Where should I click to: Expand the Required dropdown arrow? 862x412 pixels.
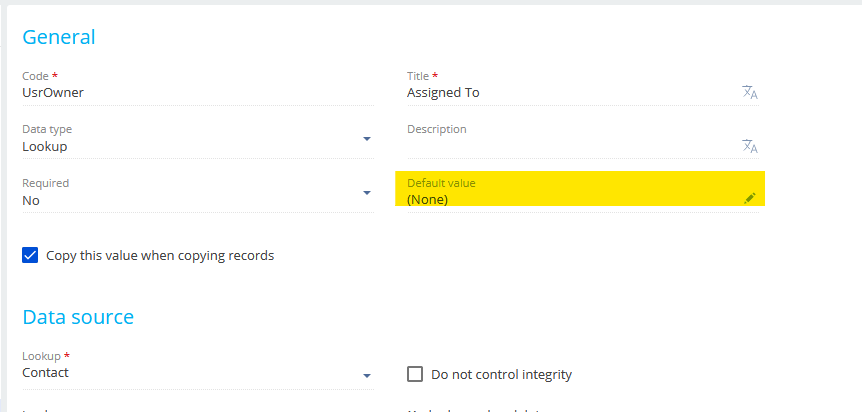click(x=367, y=193)
